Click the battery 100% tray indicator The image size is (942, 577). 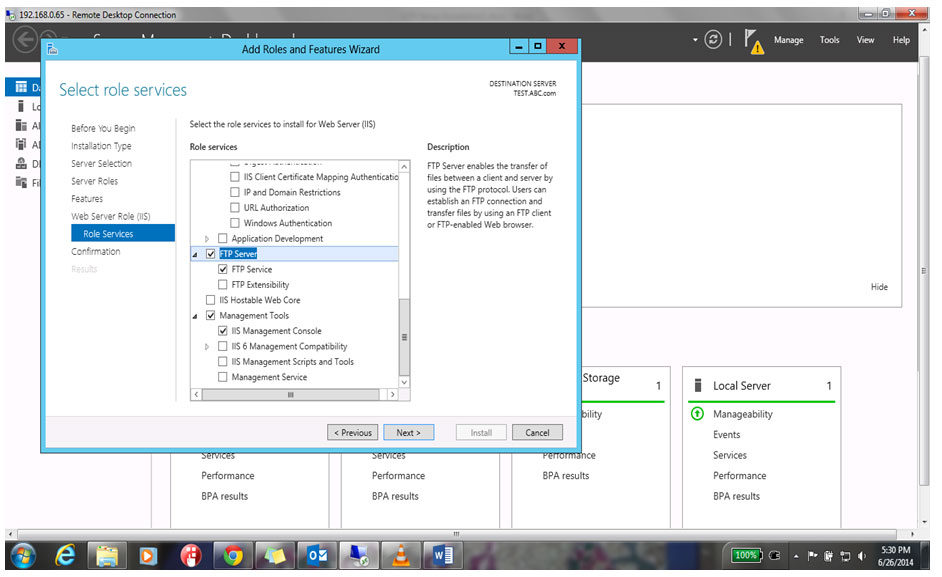tap(746, 555)
